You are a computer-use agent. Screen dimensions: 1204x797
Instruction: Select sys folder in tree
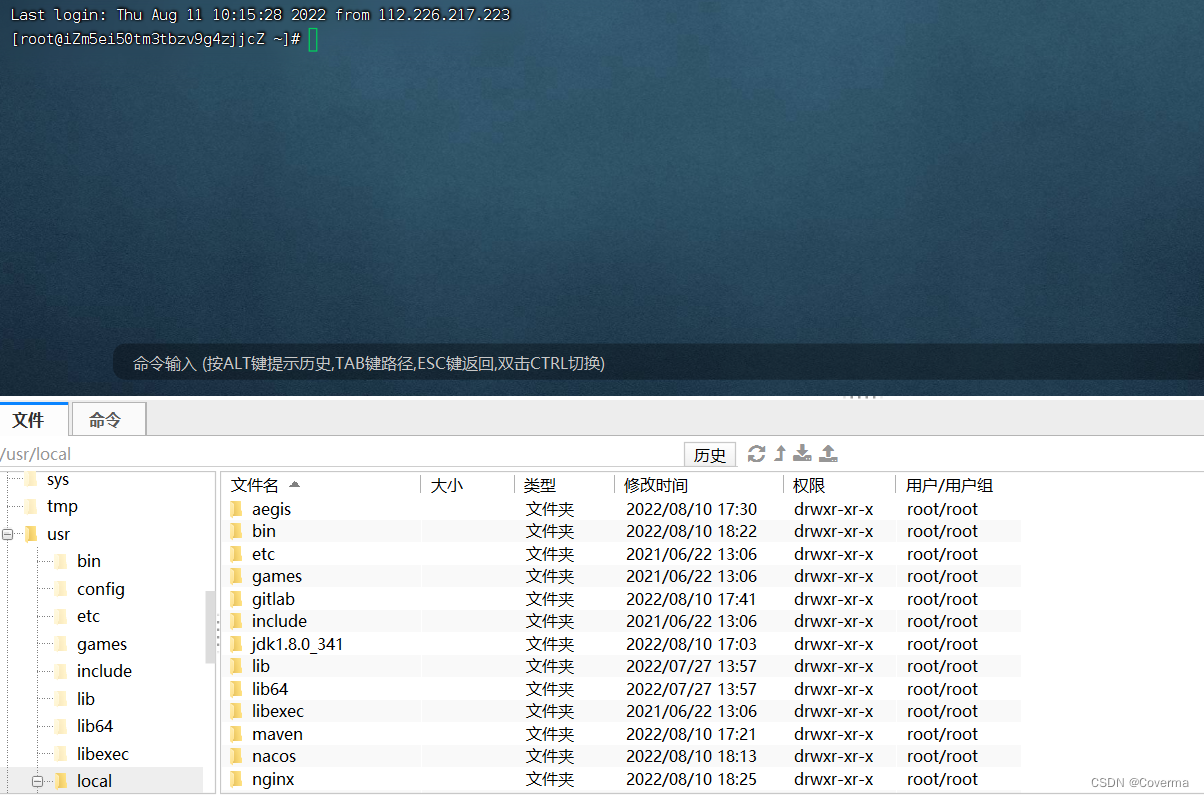click(x=58, y=480)
